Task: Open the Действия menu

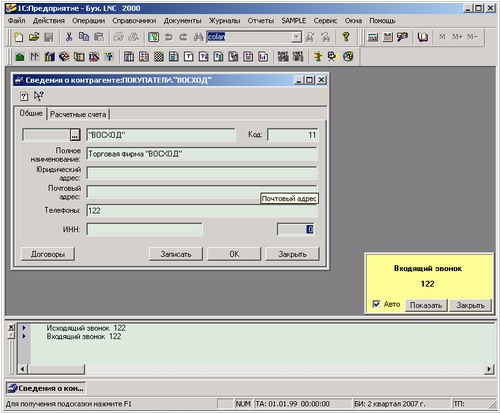Action: coord(49,21)
